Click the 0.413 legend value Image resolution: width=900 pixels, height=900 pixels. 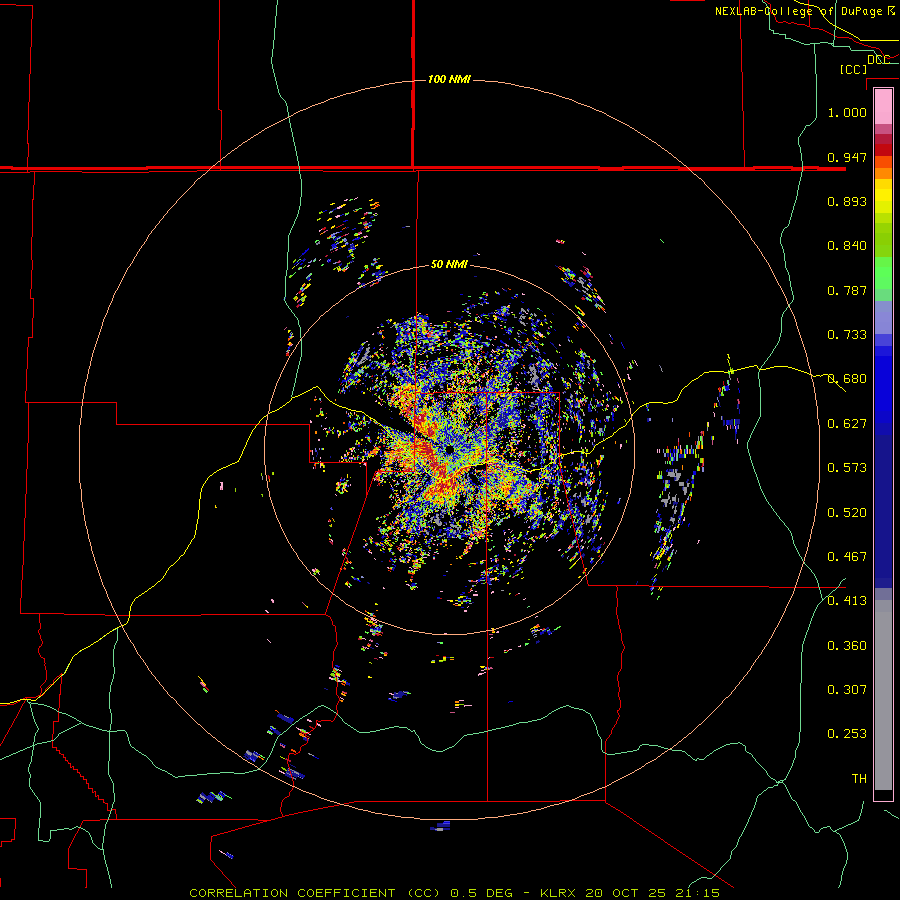point(847,601)
